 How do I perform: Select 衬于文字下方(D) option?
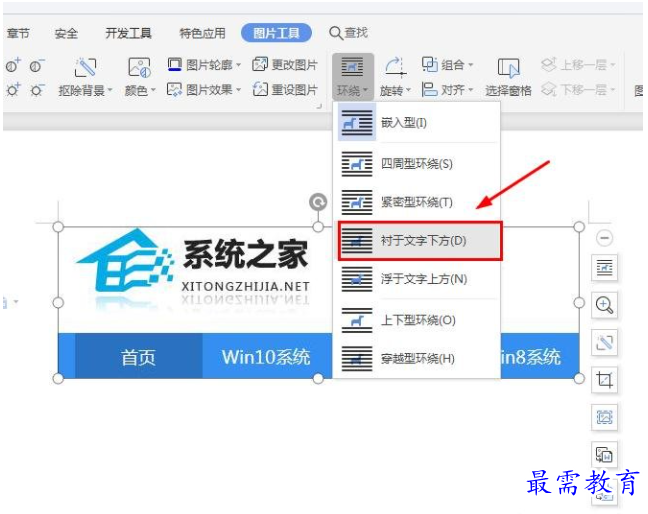[x=420, y=240]
